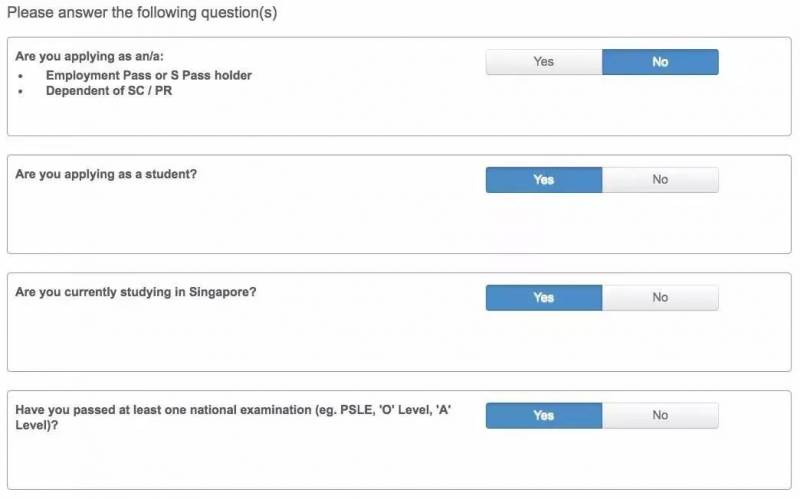Screen dimensions: 800x499
Task: Answer No to passed national examination question
Action: [x=660, y=416]
